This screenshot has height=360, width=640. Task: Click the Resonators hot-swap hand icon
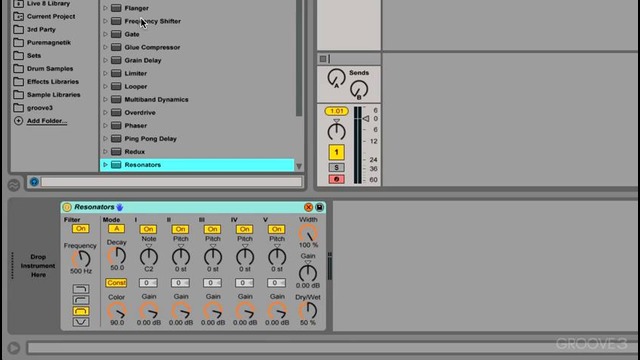pos(120,207)
